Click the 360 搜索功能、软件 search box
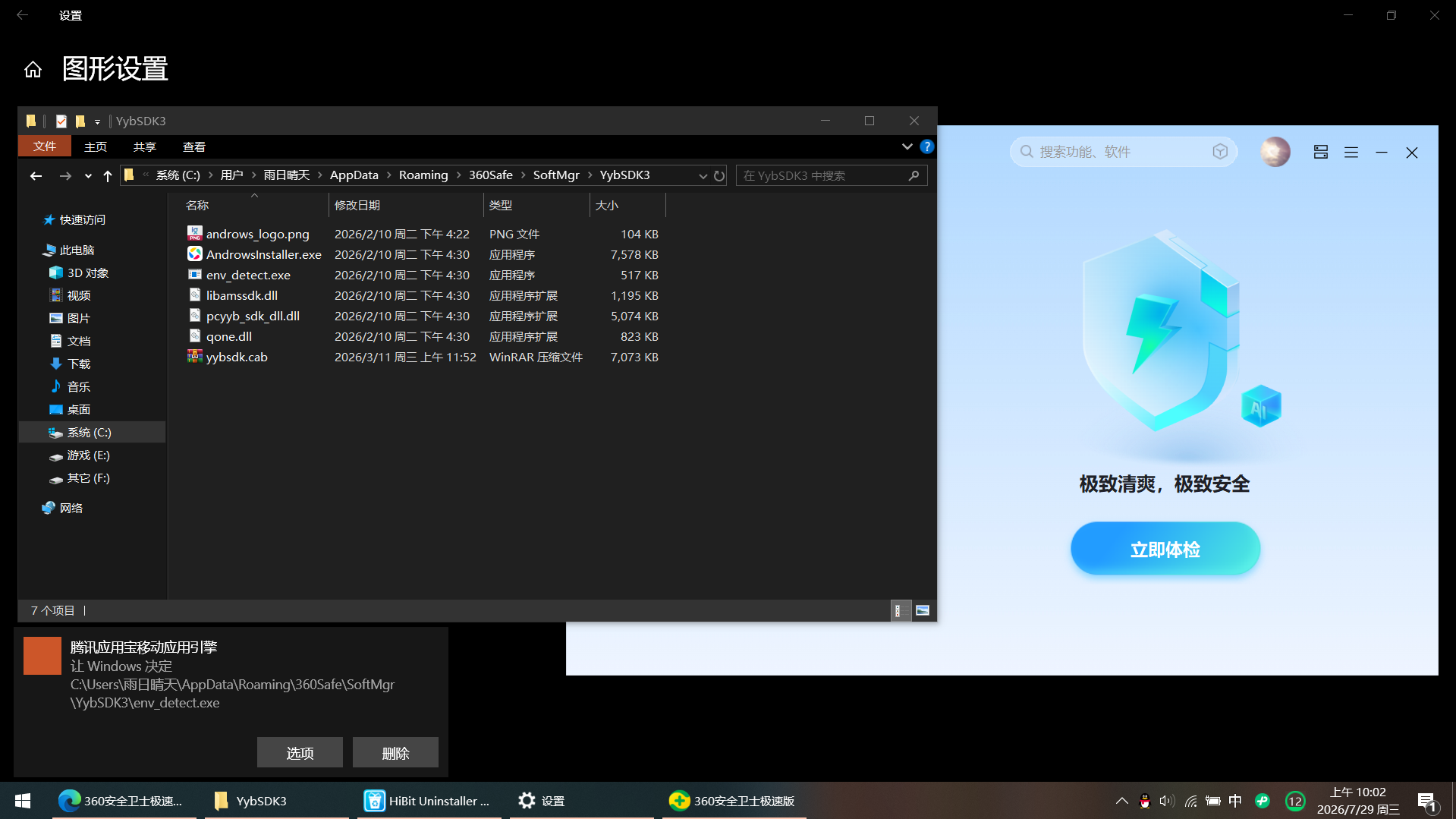The height and width of the screenshot is (819, 1456). [x=1123, y=152]
